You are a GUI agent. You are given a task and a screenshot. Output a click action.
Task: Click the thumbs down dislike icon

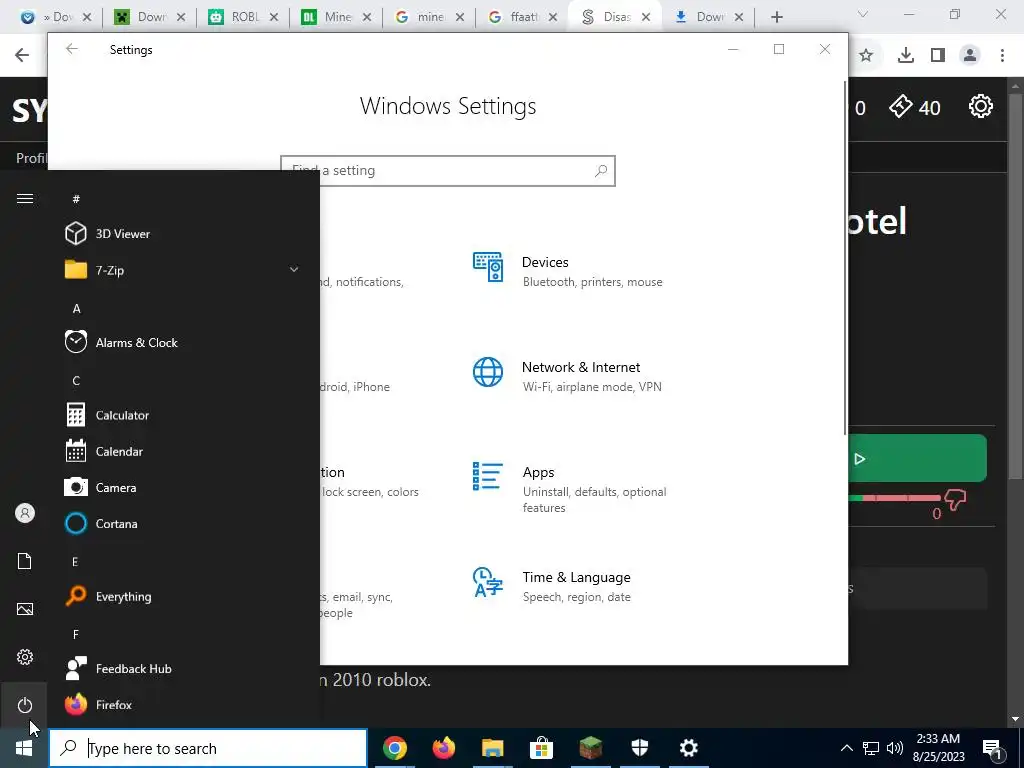tap(955, 500)
